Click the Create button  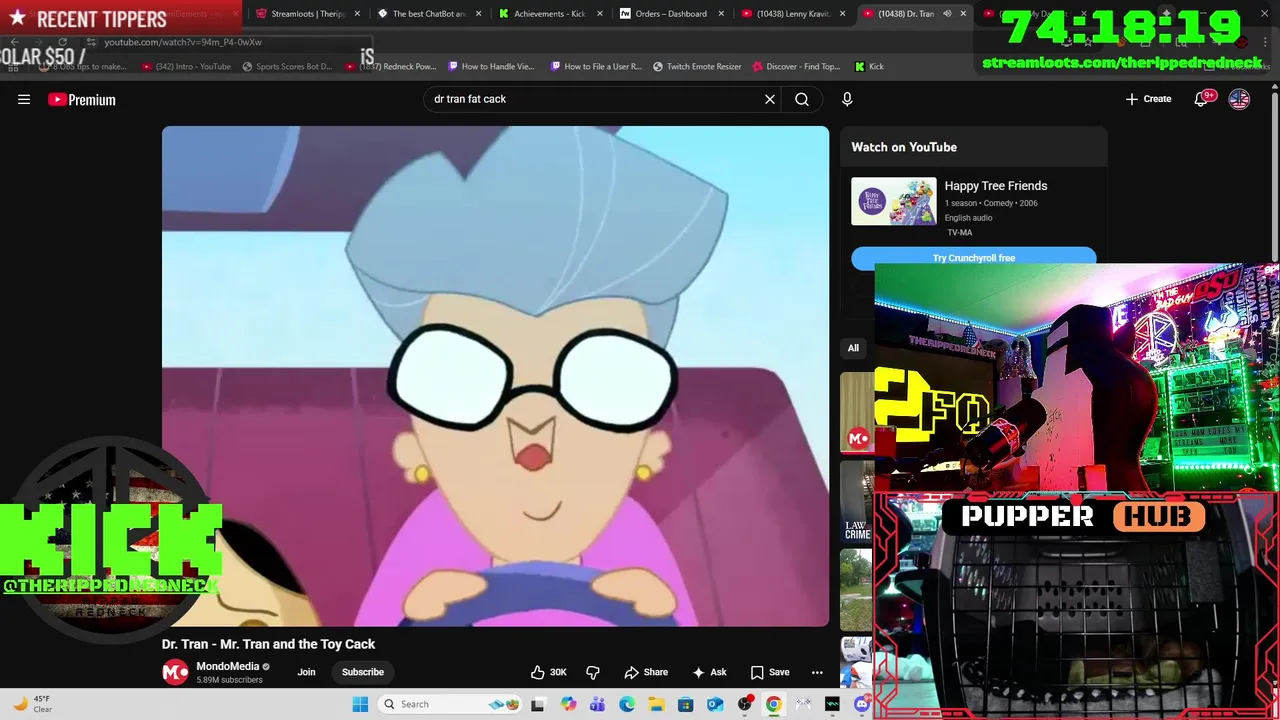[x=1148, y=99]
